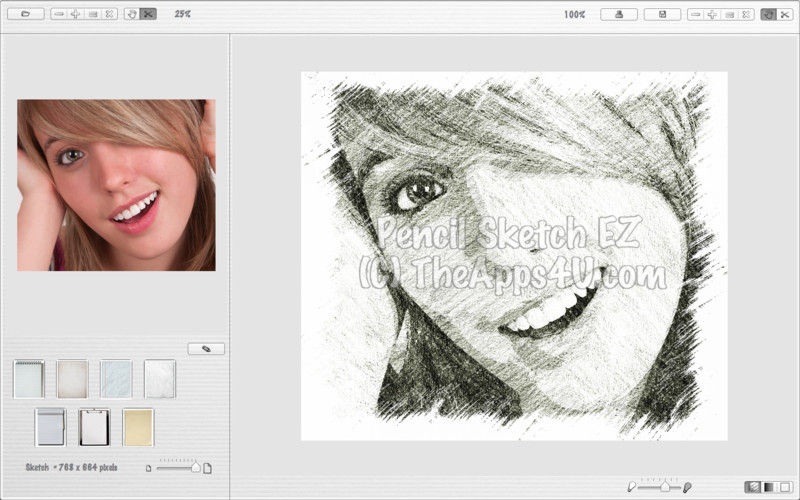Select the hand pan tool for source photo

[132, 14]
